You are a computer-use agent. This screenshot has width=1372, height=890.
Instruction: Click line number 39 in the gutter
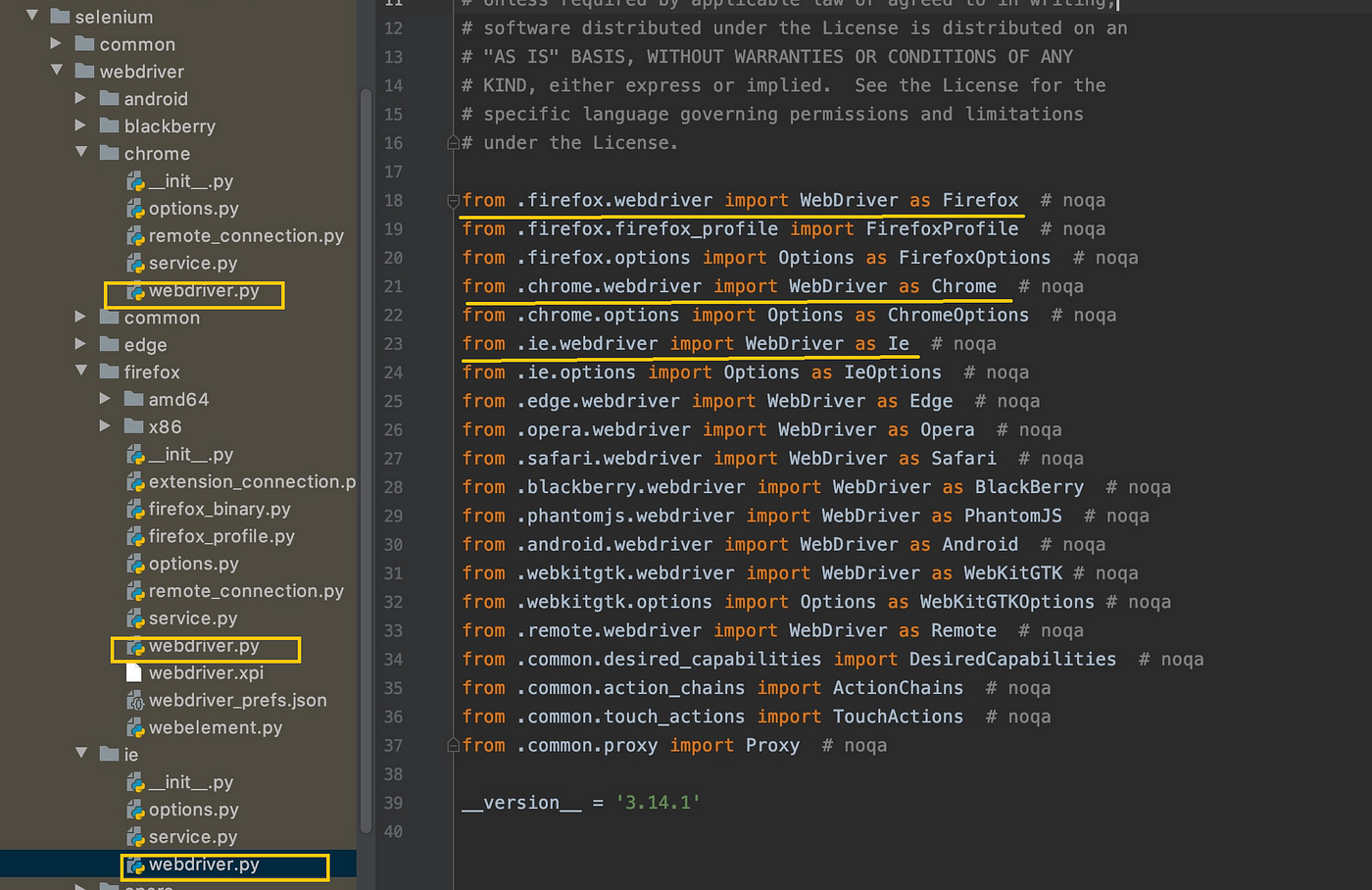(393, 803)
